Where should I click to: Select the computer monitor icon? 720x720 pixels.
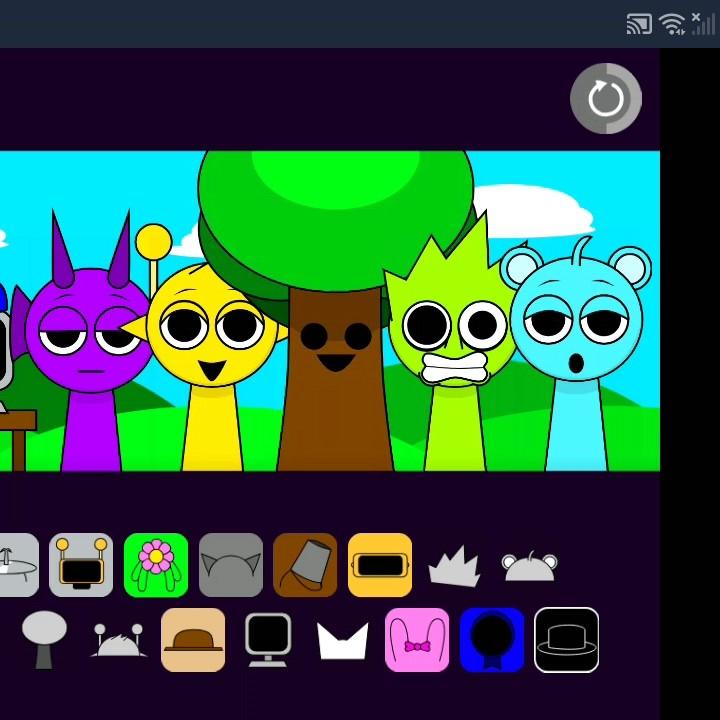[268, 640]
